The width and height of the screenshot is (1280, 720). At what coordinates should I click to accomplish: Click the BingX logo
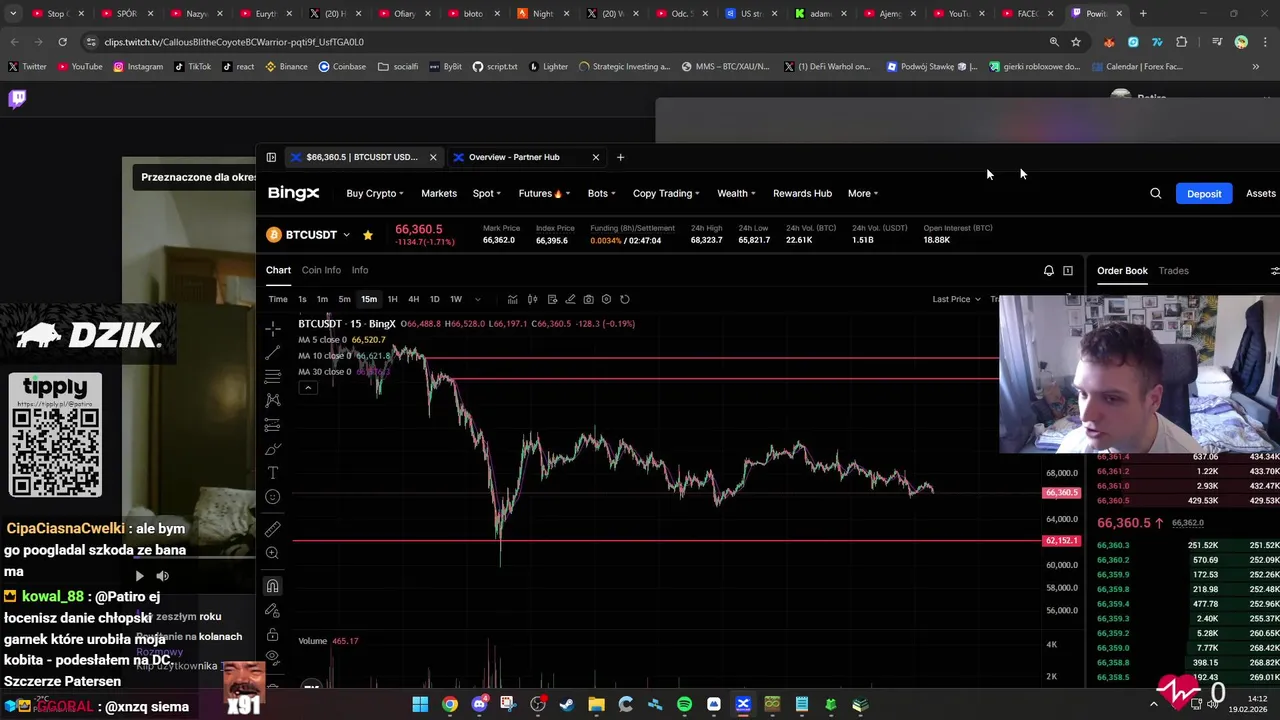293,193
